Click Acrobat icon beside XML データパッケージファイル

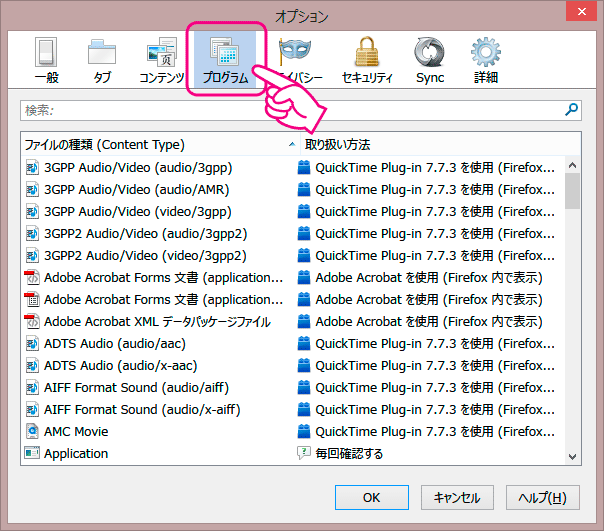(32, 321)
